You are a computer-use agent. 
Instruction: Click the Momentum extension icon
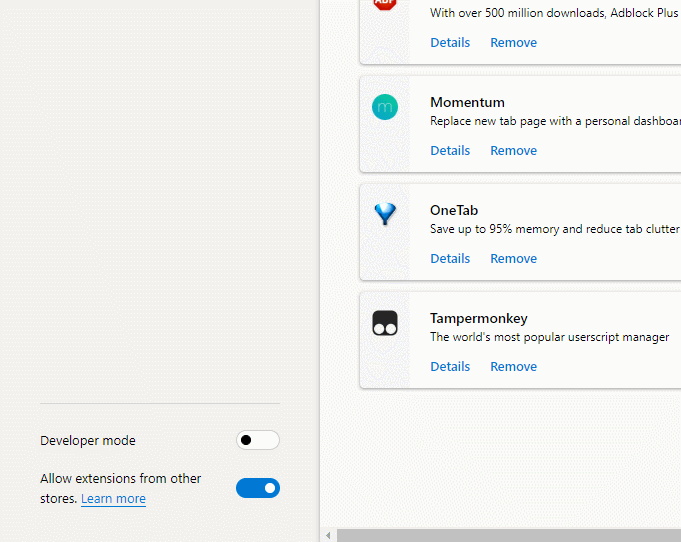pyautogui.click(x=385, y=107)
